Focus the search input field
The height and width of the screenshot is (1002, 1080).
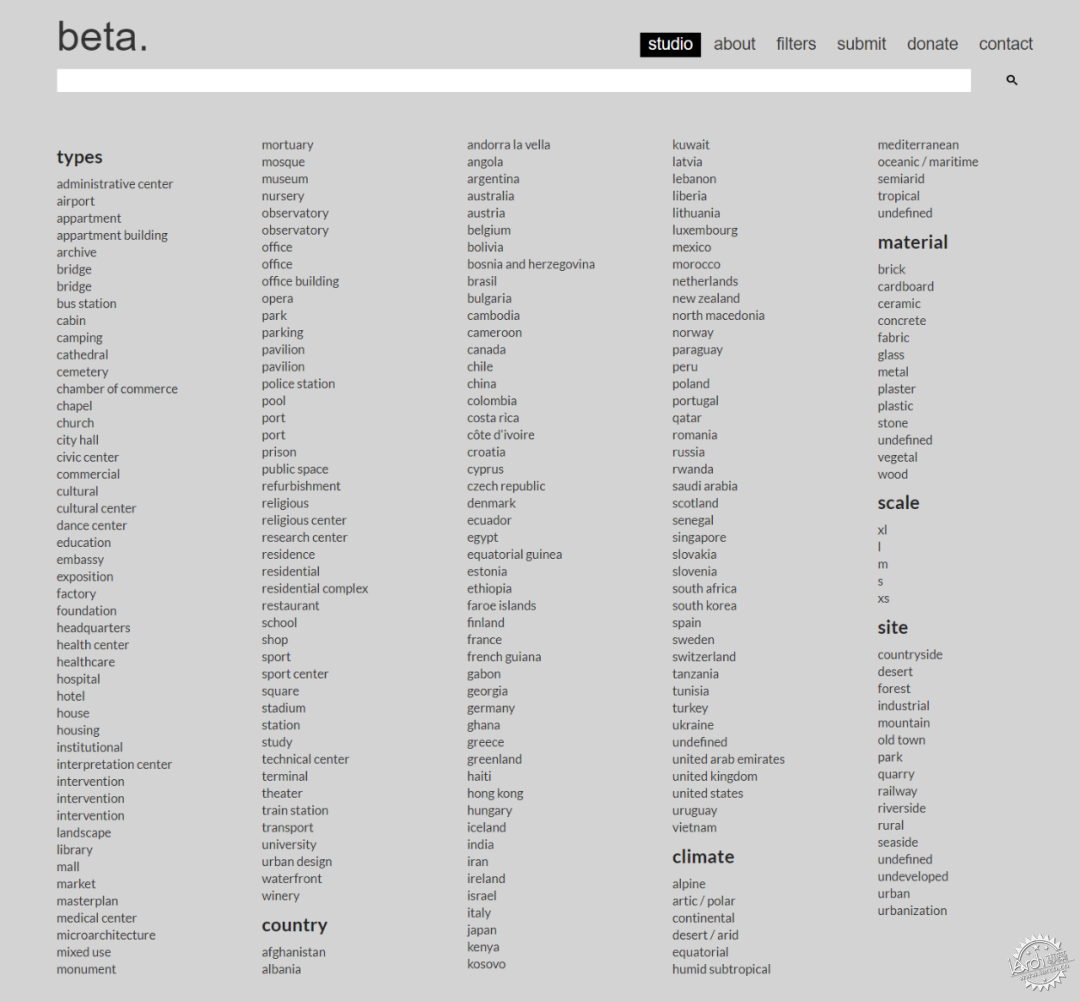click(x=514, y=81)
